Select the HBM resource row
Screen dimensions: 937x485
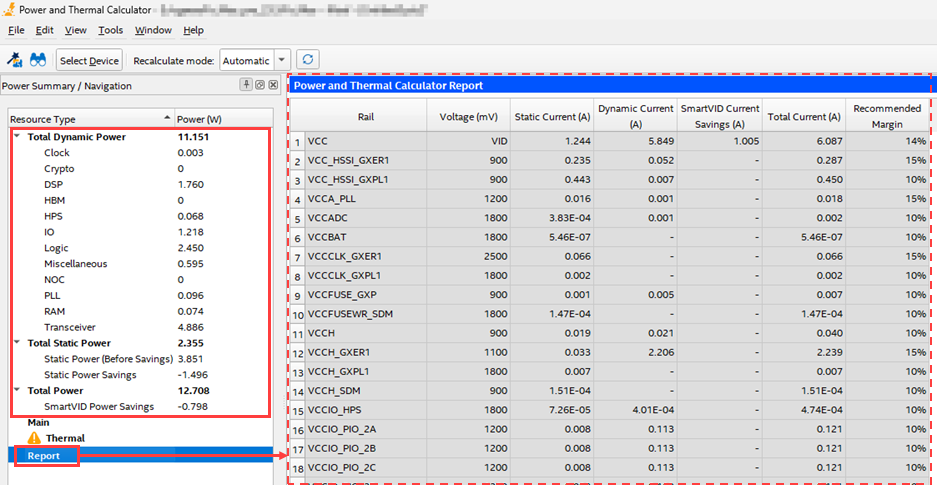(142, 200)
